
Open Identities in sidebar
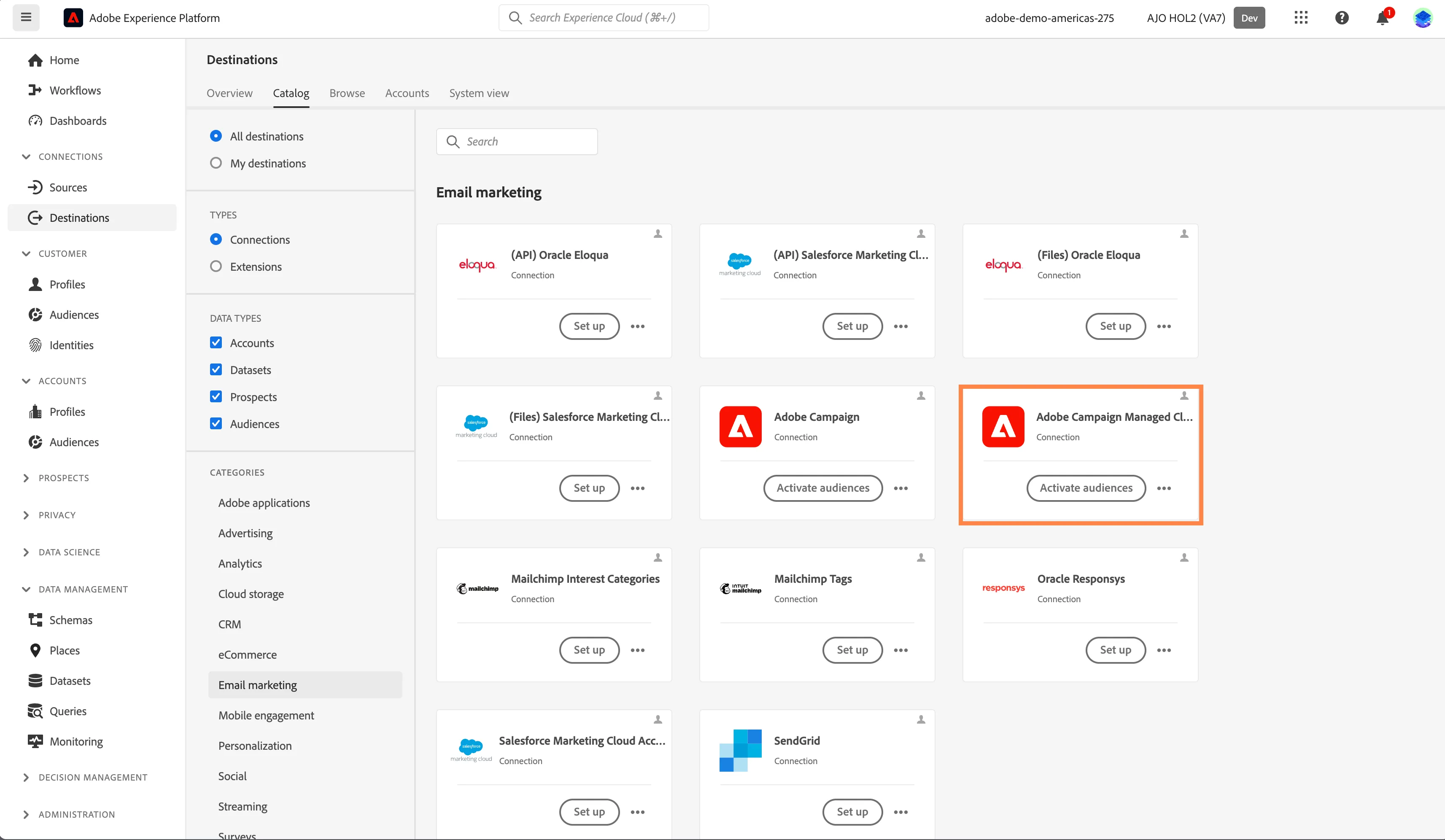71,345
